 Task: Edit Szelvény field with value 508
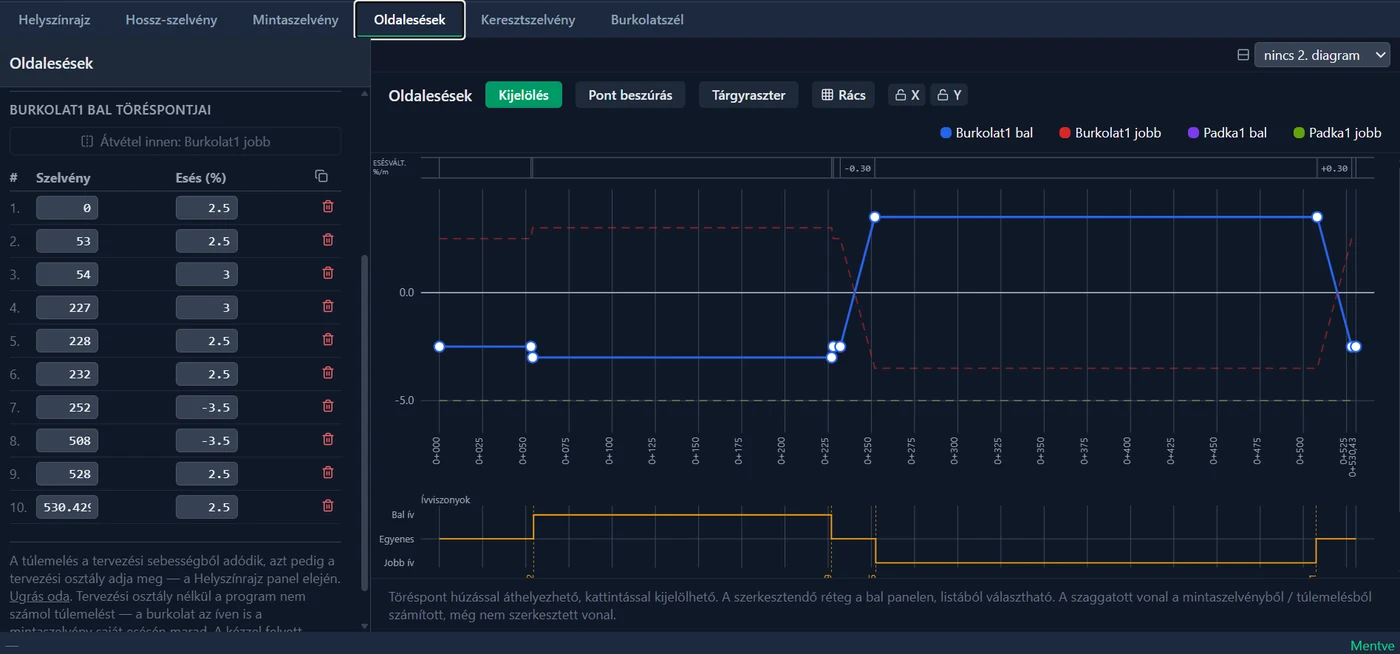click(67, 440)
